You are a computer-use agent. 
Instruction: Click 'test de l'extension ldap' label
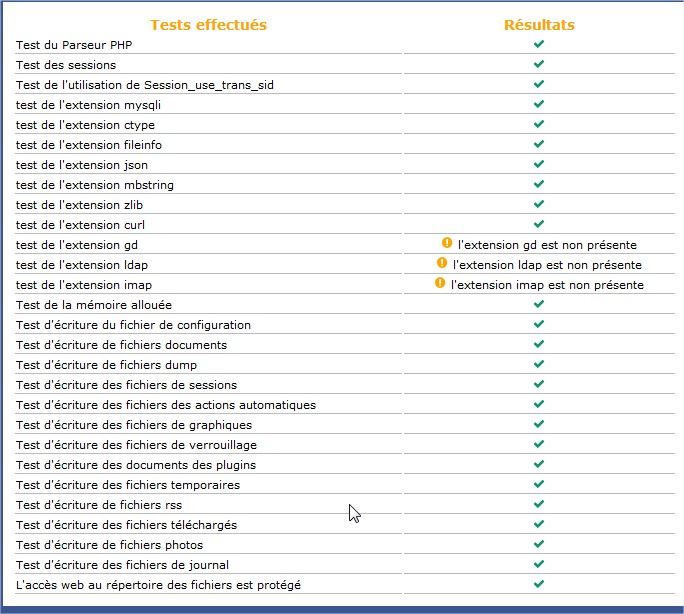tap(82, 265)
